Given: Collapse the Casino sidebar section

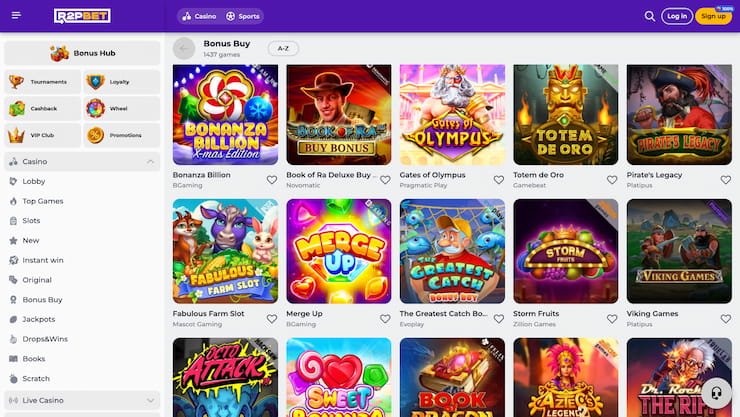Looking at the screenshot, I should (150, 162).
